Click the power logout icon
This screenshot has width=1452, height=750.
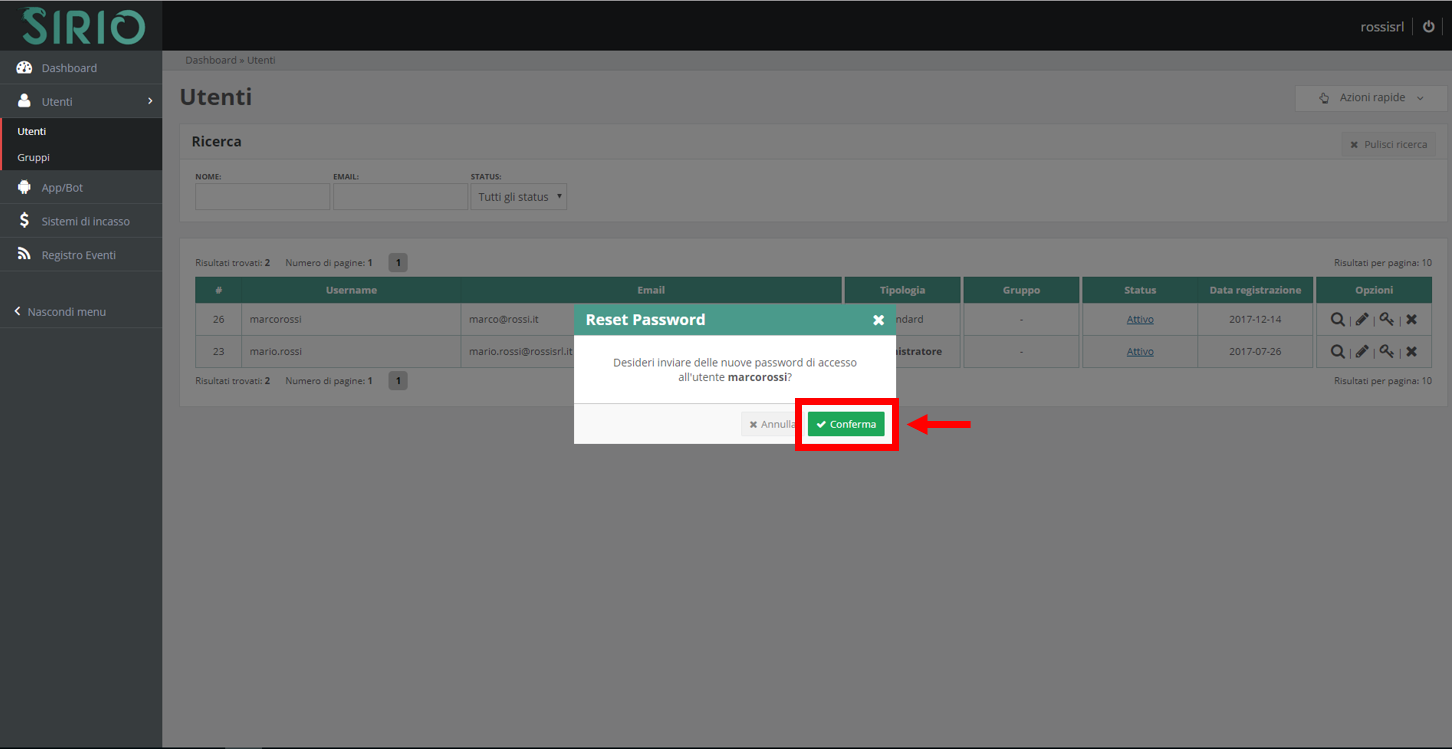click(x=1429, y=27)
